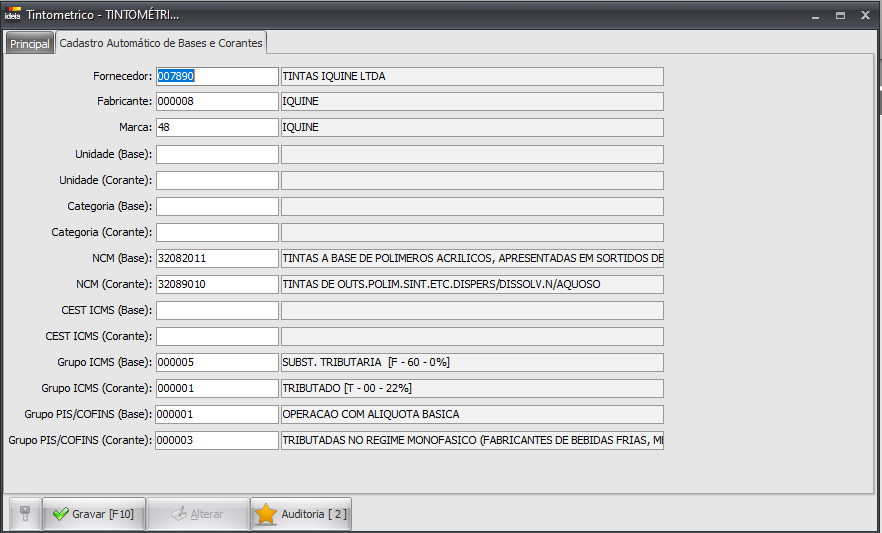Click the Unidade (Corante) input box
The height and width of the screenshot is (533, 882).
tap(217, 180)
